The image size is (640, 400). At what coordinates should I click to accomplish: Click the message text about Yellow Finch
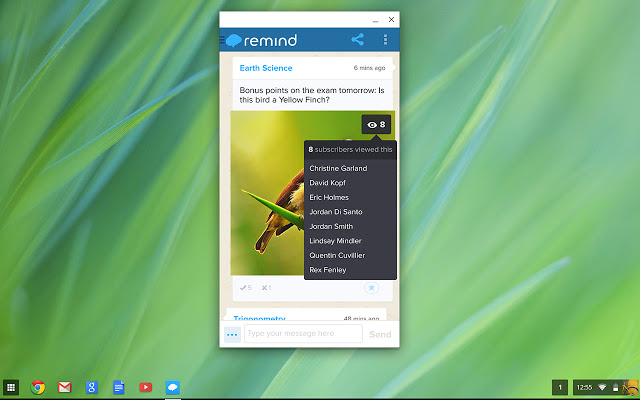tap(312, 95)
